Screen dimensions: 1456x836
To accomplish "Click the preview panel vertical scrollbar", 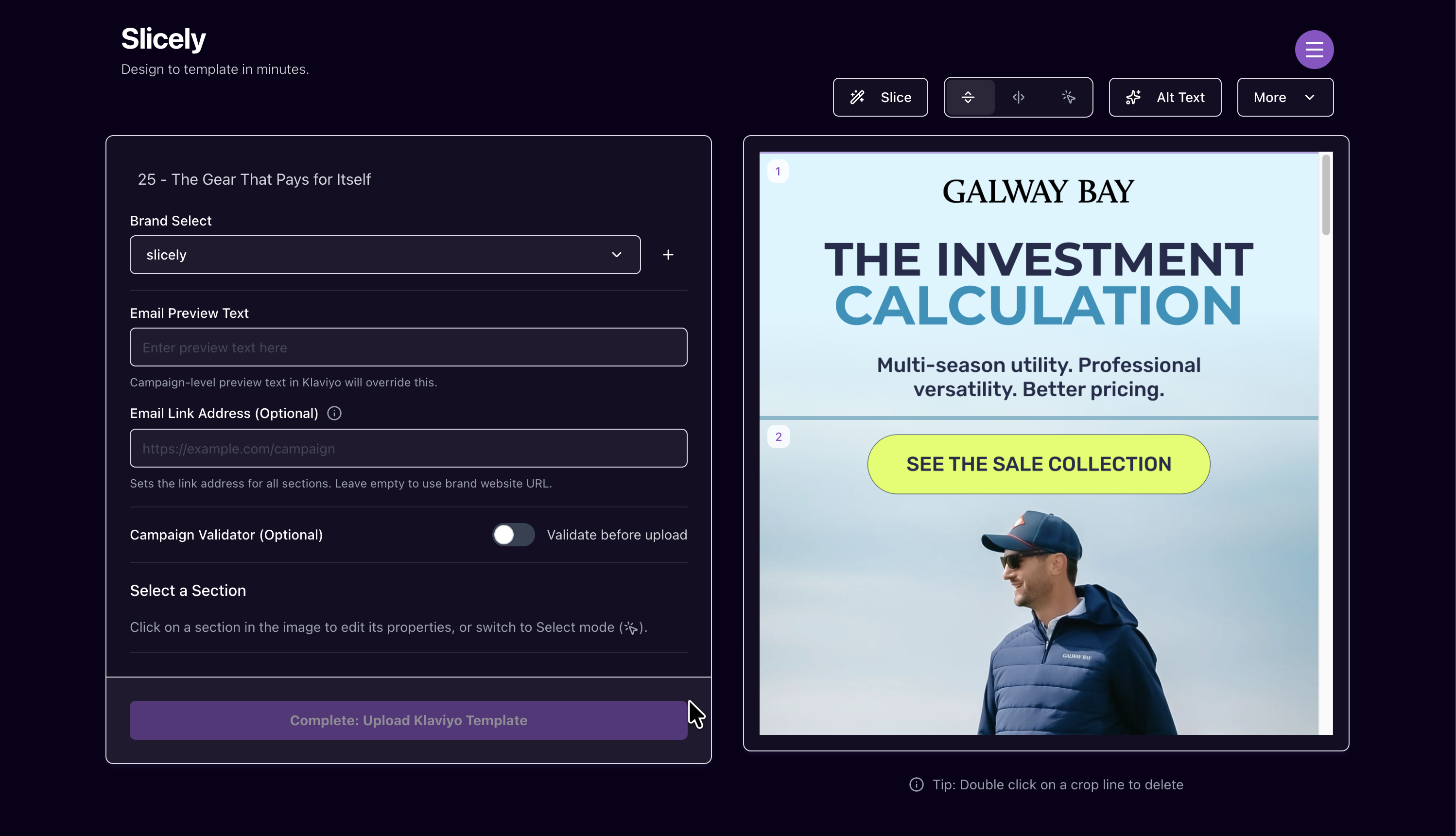I will point(1325,195).
